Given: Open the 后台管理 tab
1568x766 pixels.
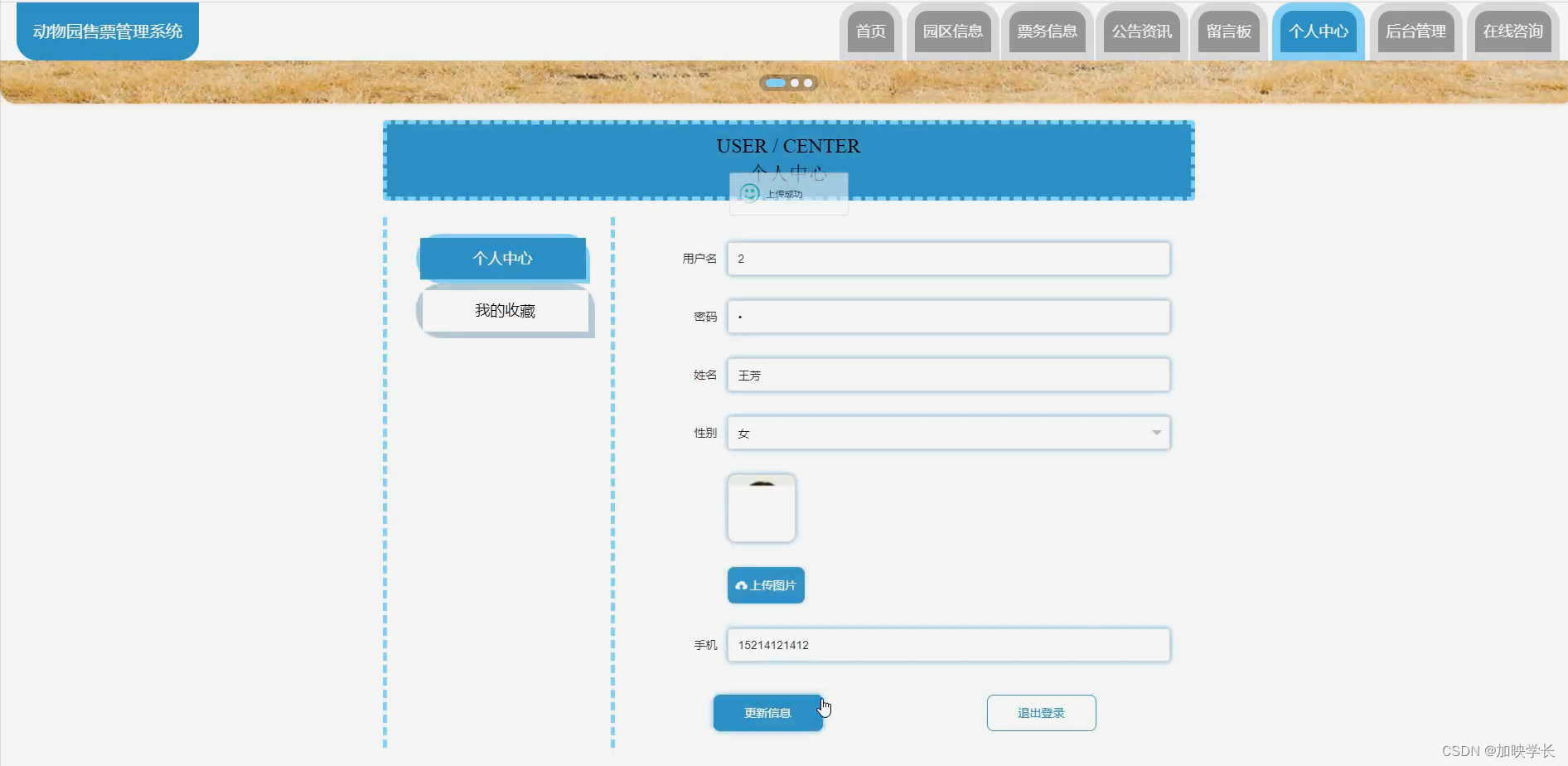Looking at the screenshot, I should pos(1415,32).
